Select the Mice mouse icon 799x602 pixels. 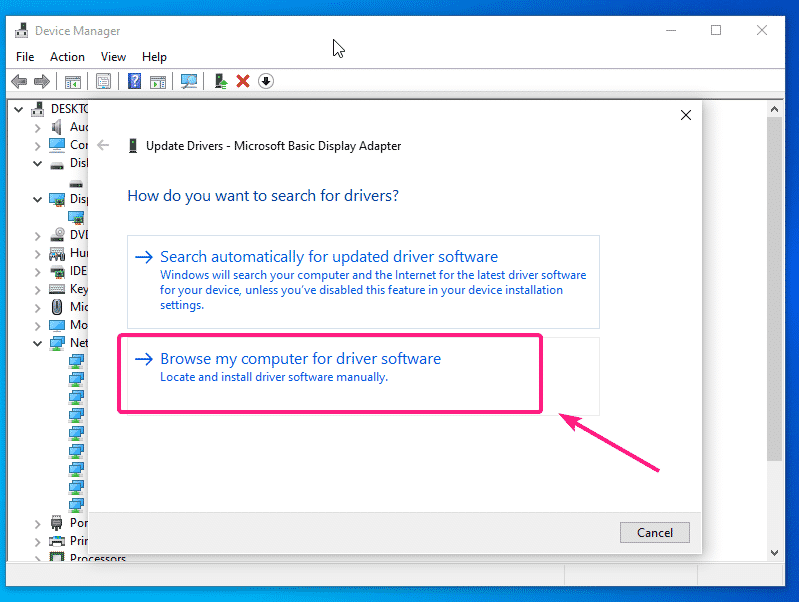click(57, 307)
